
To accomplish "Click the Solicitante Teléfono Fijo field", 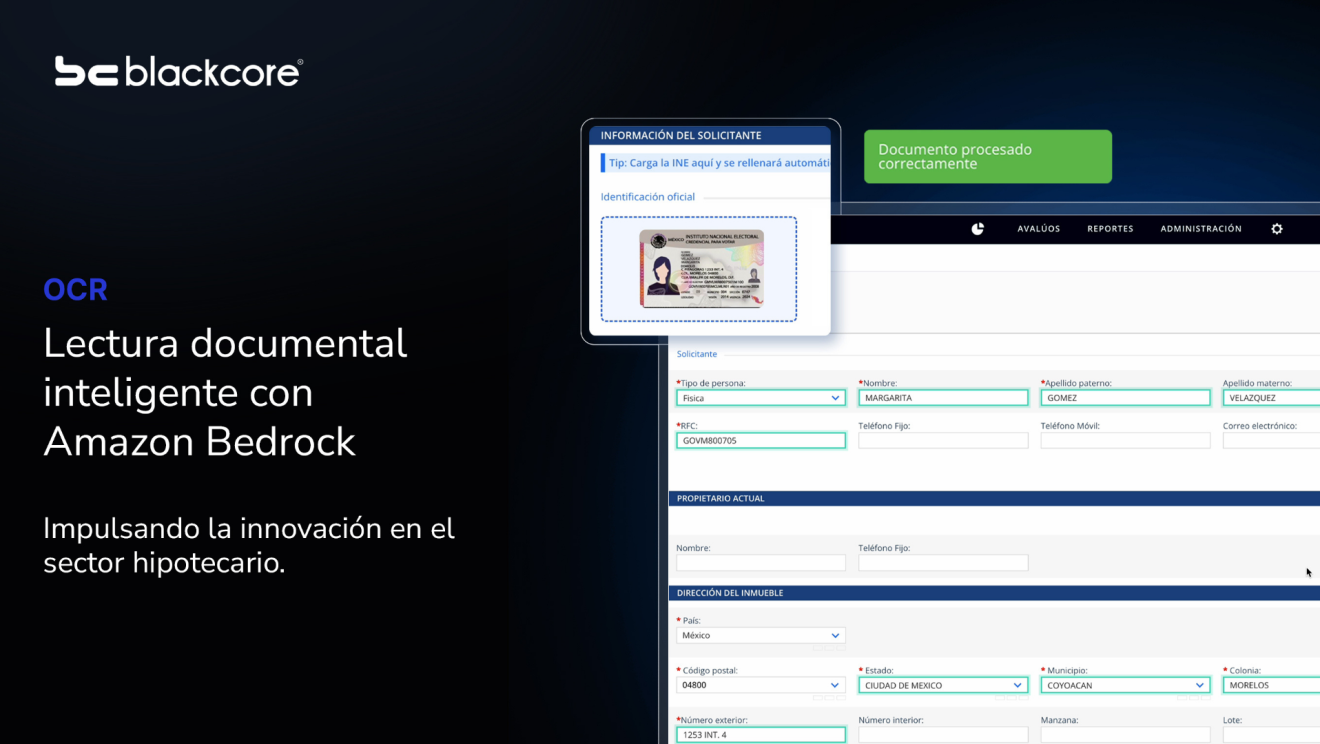I will coord(943,440).
